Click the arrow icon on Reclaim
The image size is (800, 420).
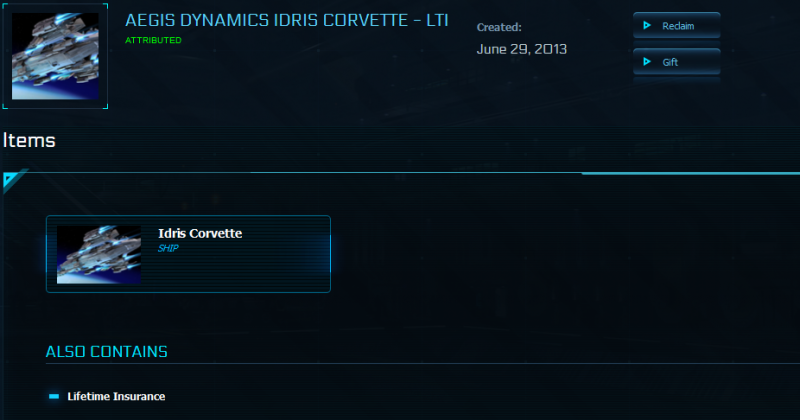[x=647, y=26]
